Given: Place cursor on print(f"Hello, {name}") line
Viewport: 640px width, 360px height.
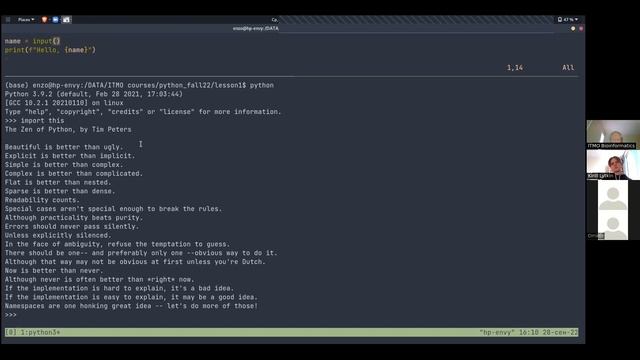Looking at the screenshot, I should point(50,50).
